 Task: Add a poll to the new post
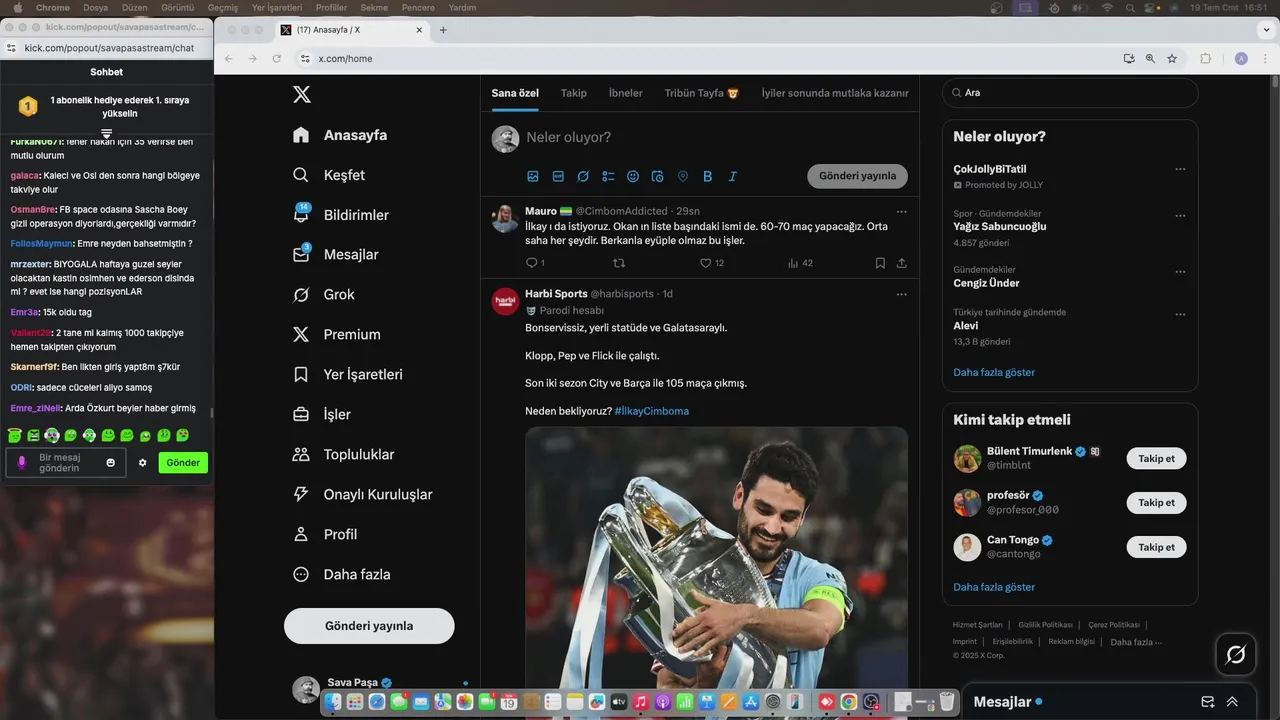(x=608, y=176)
